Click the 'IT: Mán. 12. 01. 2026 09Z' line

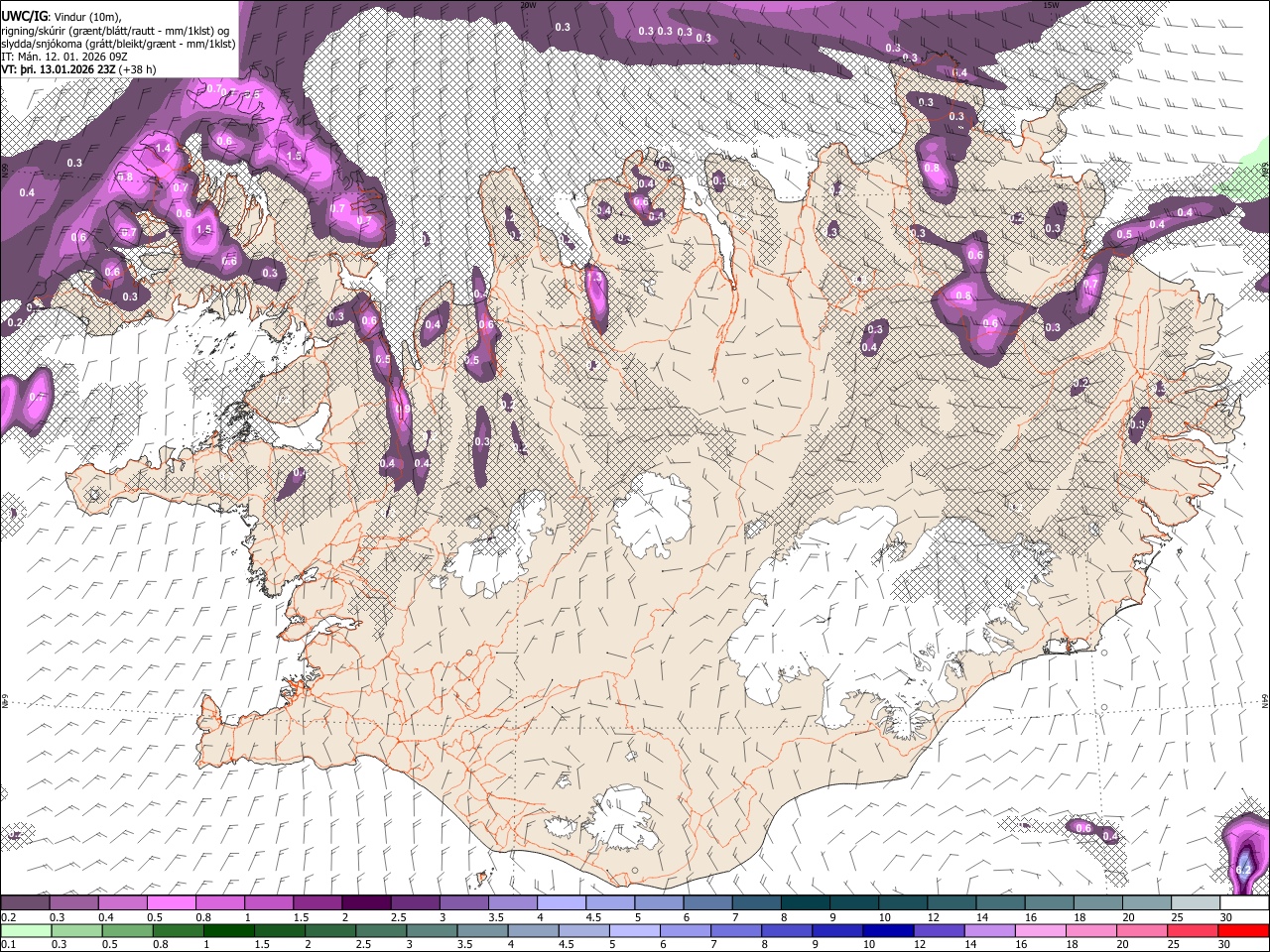pos(64,57)
